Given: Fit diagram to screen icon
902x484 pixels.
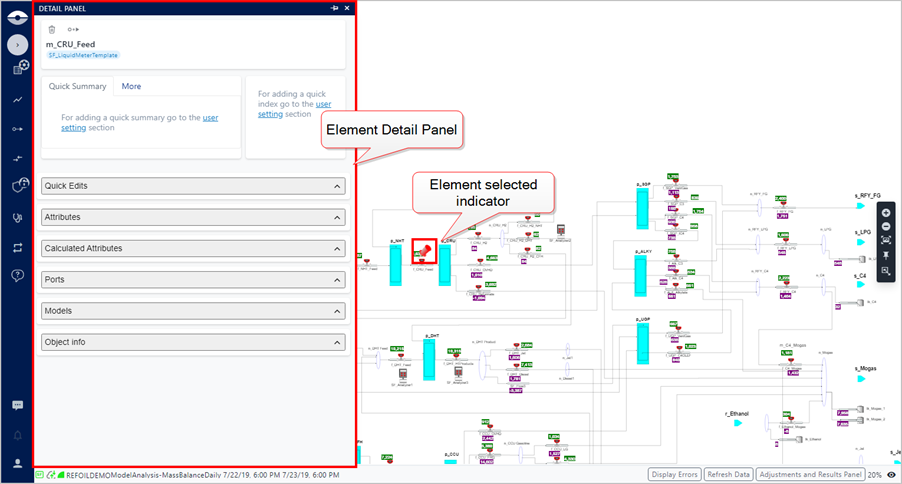Looking at the screenshot, I should (x=886, y=241).
